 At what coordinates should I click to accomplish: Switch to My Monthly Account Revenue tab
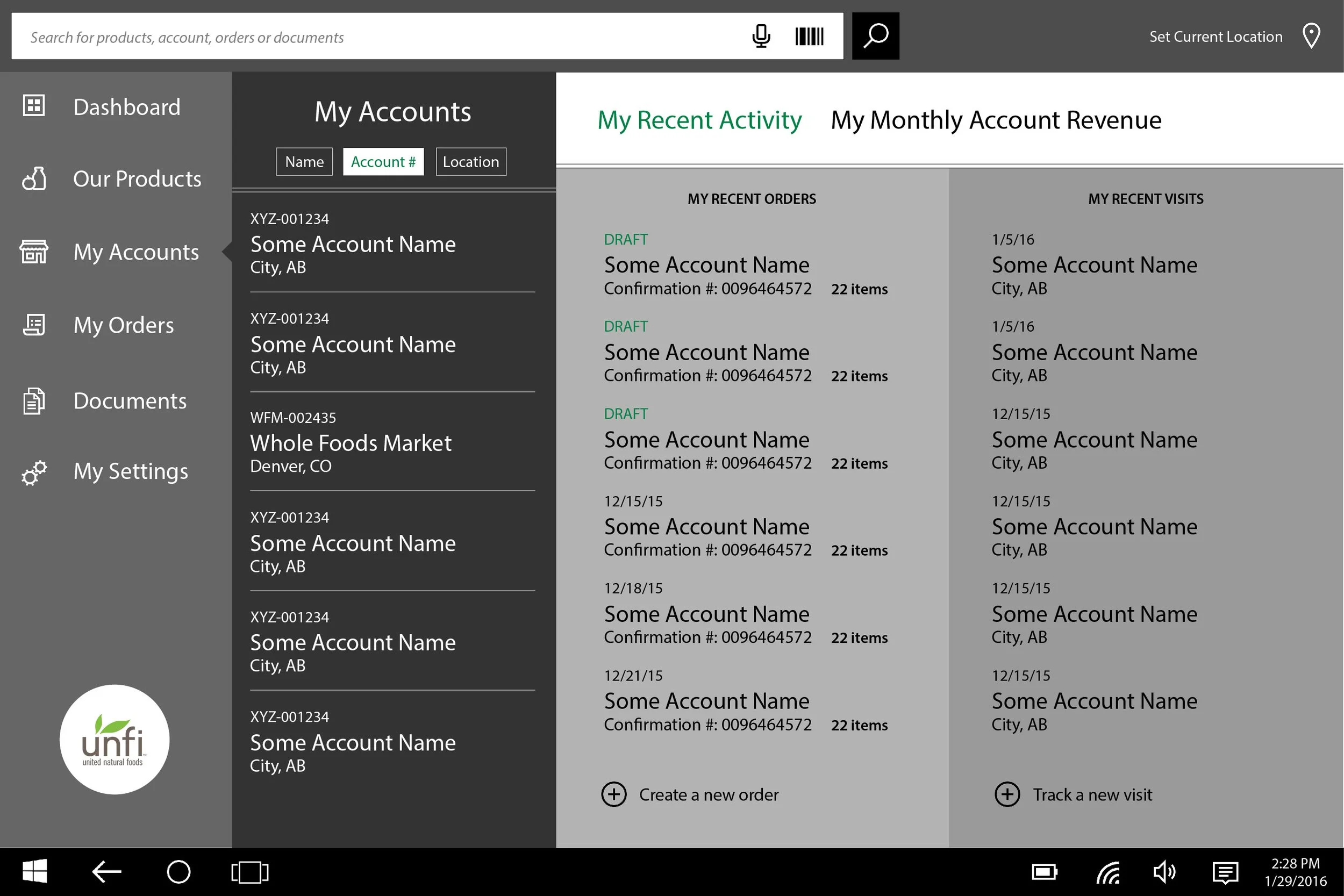coord(996,120)
